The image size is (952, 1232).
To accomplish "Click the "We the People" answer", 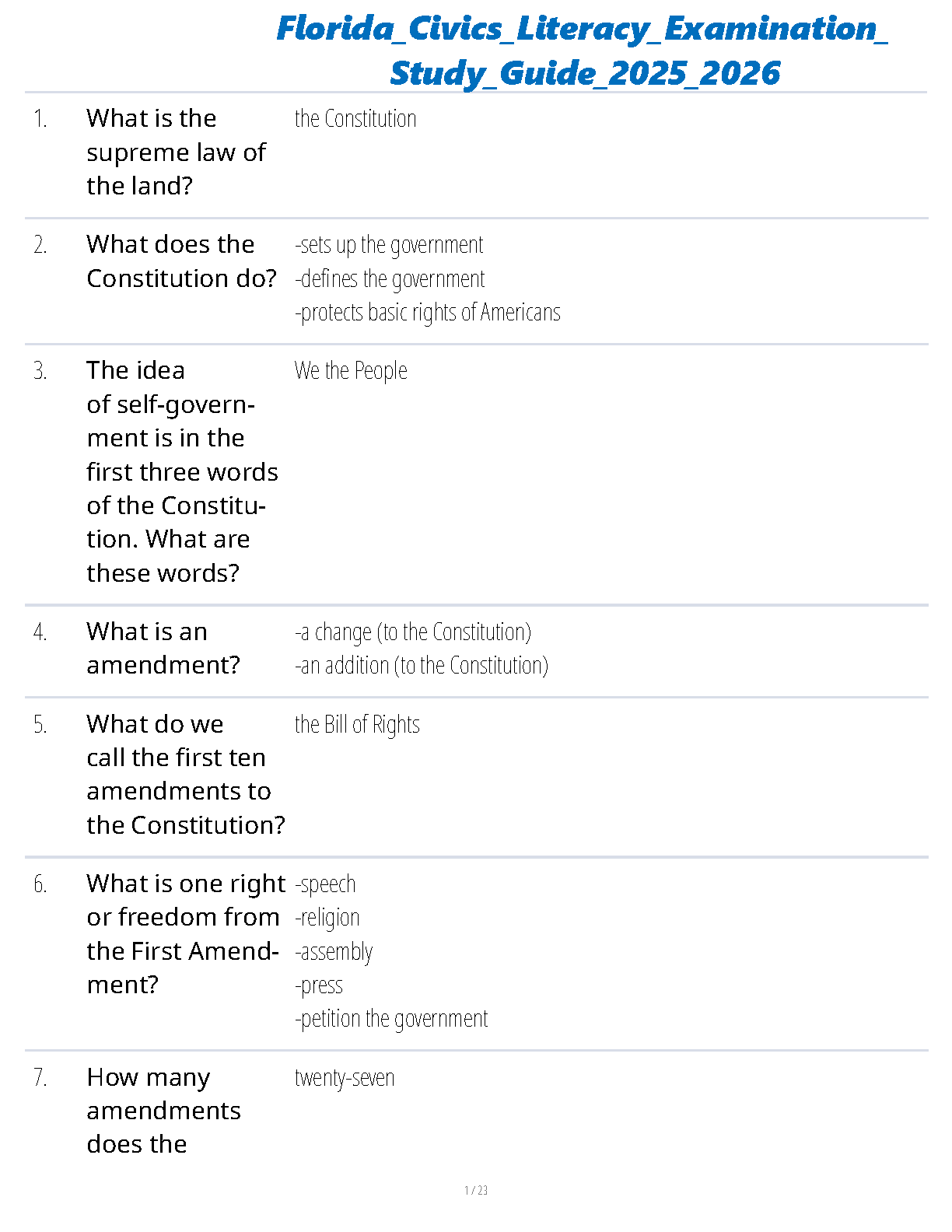I will click(x=351, y=371).
